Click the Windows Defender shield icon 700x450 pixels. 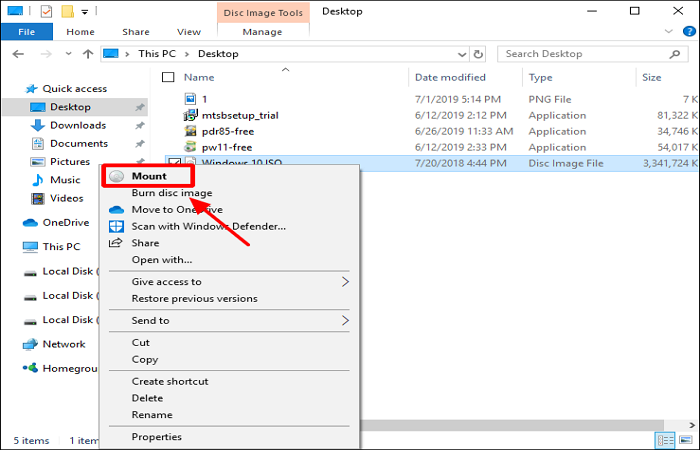[117, 226]
